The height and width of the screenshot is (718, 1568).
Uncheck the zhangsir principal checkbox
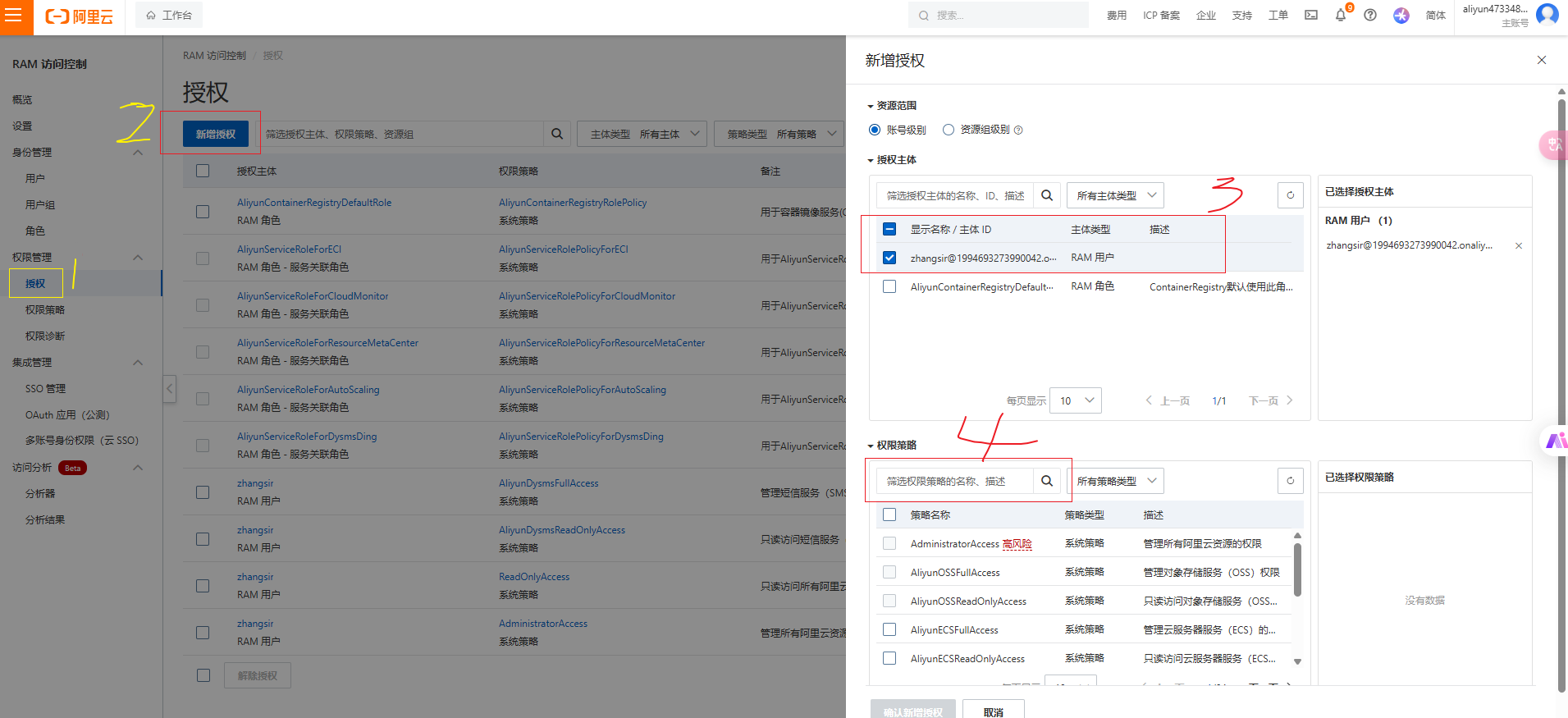(889, 258)
